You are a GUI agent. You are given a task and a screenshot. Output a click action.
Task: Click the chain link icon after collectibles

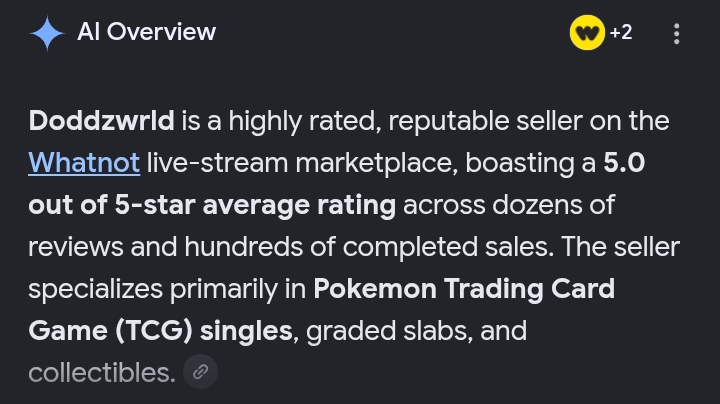click(x=200, y=371)
